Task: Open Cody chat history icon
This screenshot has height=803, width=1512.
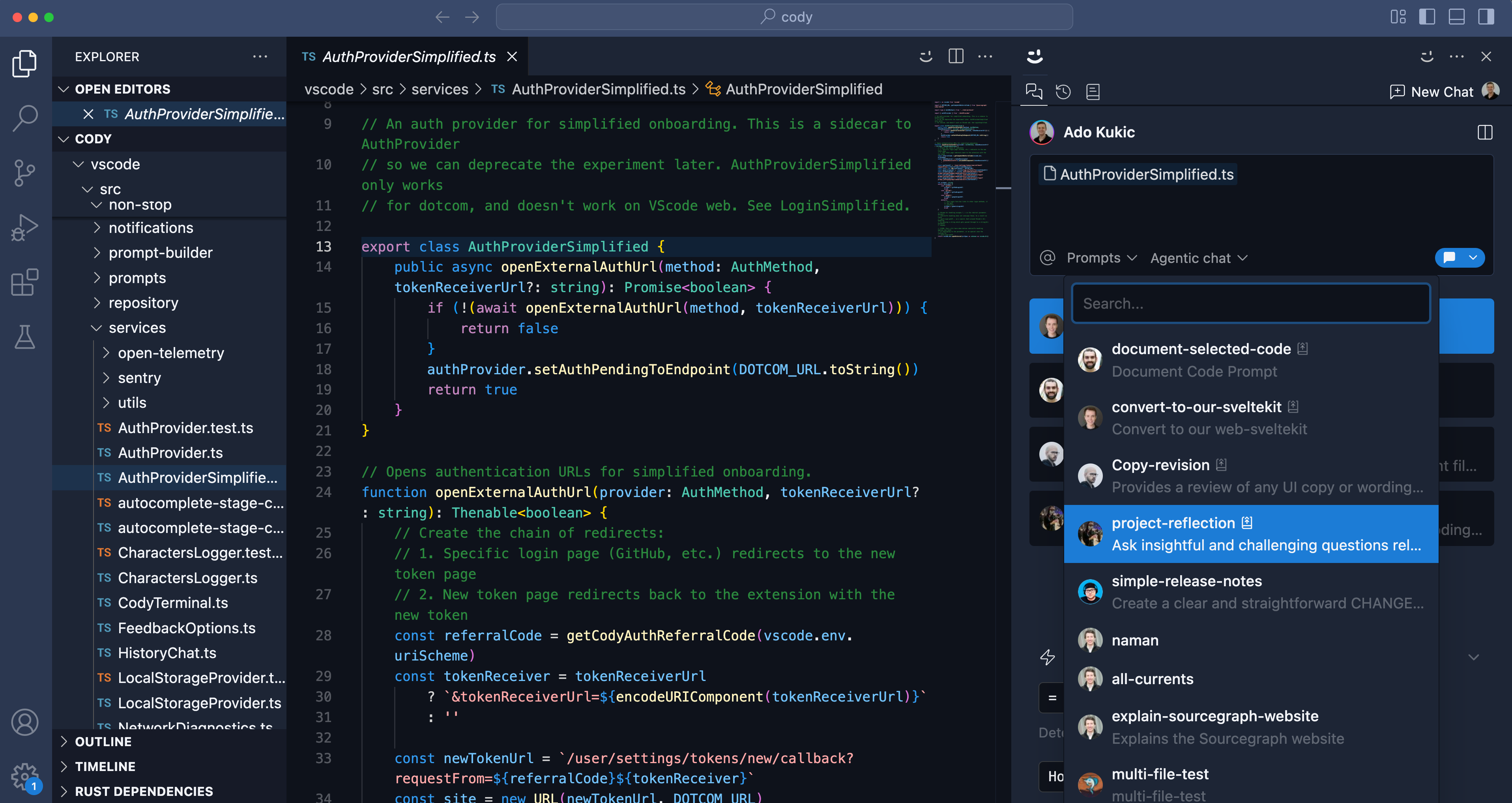Action: (1063, 91)
